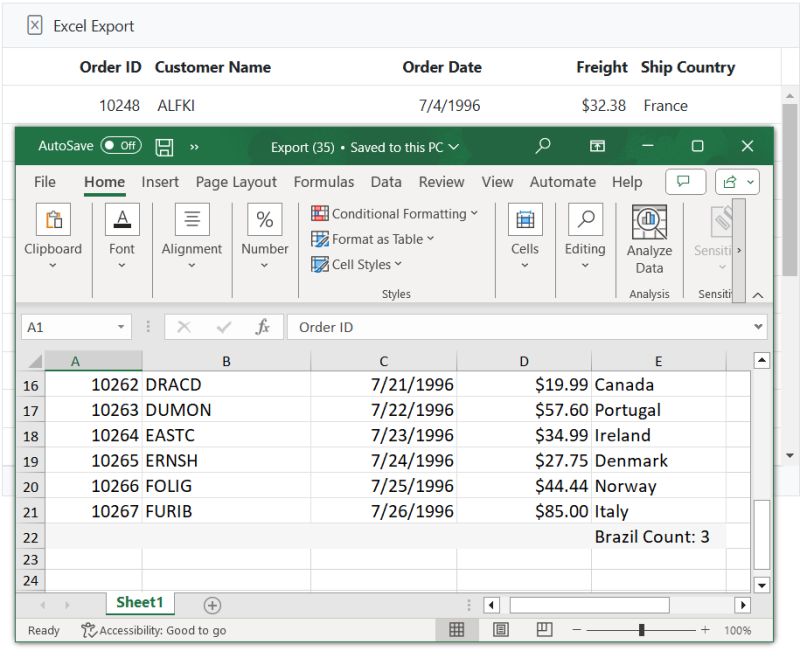Switch to the Formulas ribbon tab
The image size is (800, 658).
pos(324,182)
